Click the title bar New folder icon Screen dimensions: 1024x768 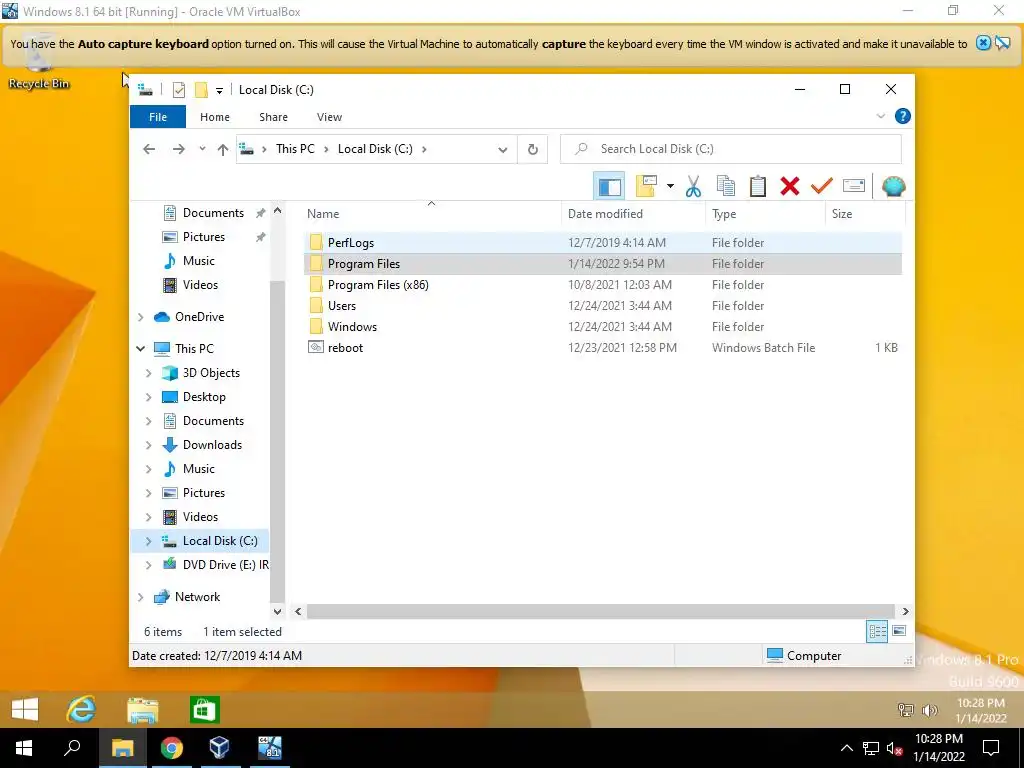click(x=201, y=90)
